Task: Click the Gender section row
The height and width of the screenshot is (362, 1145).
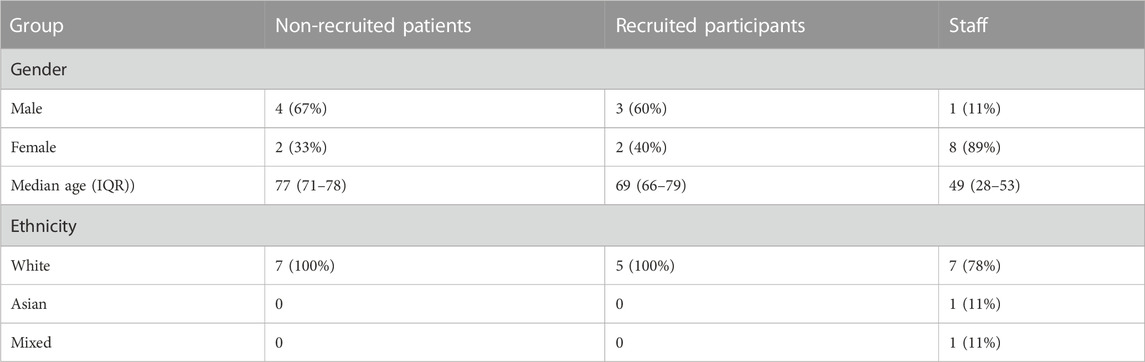Action: click(572, 70)
